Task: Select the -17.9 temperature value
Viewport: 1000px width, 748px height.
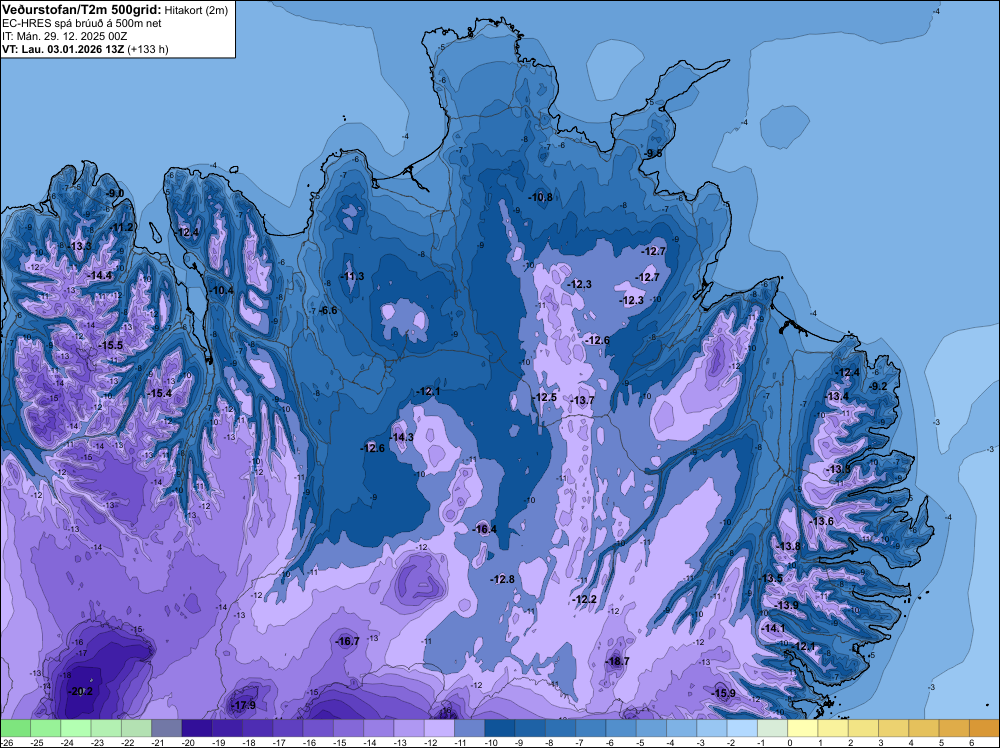Action: coord(243,705)
